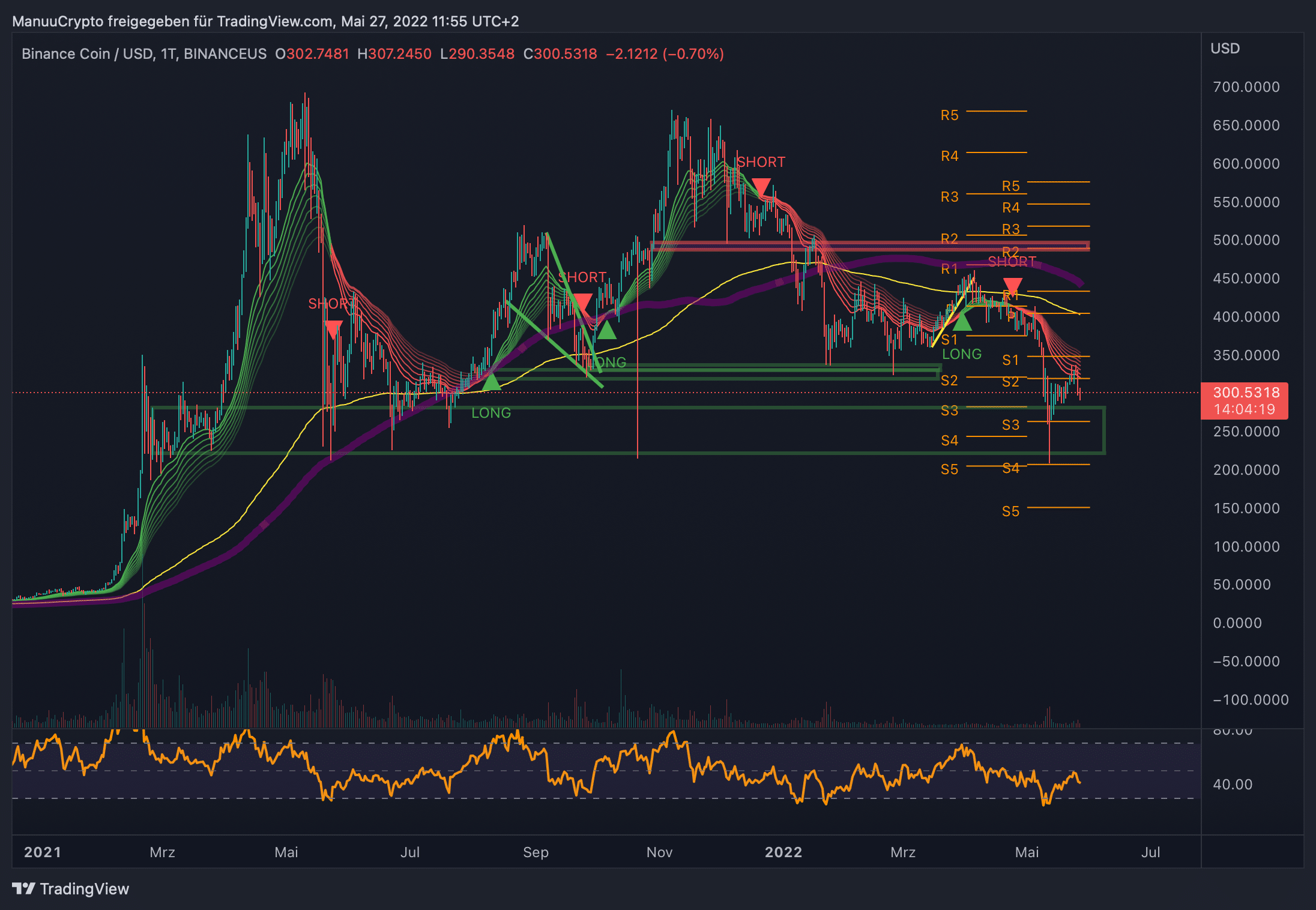The image size is (1316, 910).
Task: Click the red SHORT triangle below December 2021 peak
Action: [x=761, y=187]
